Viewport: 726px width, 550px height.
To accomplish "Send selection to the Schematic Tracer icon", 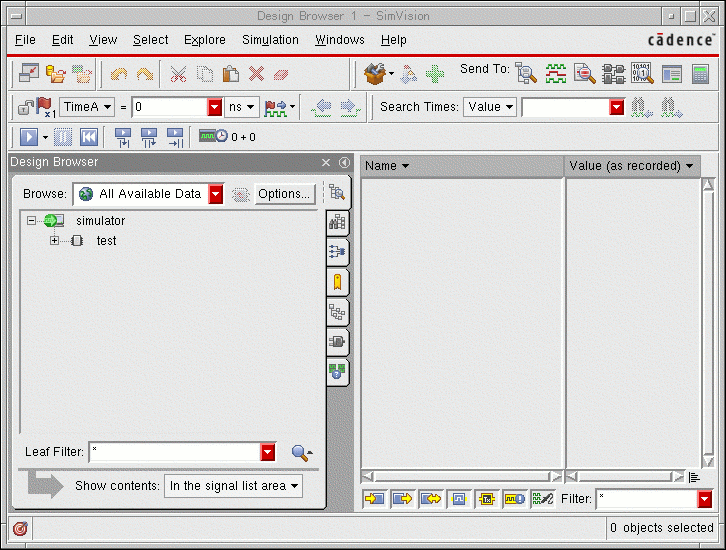I will 613,74.
